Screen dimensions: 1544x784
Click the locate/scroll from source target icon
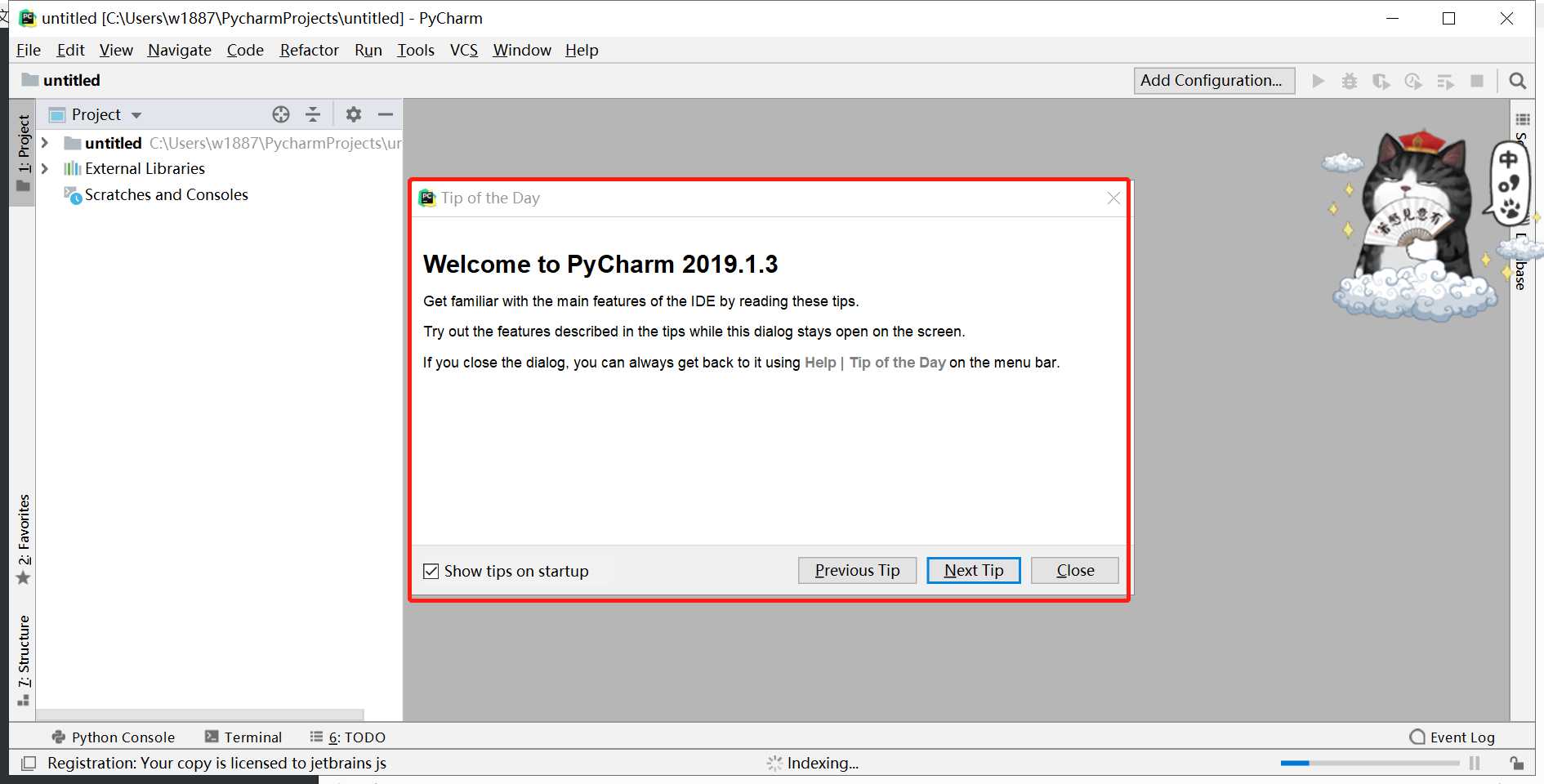281,114
